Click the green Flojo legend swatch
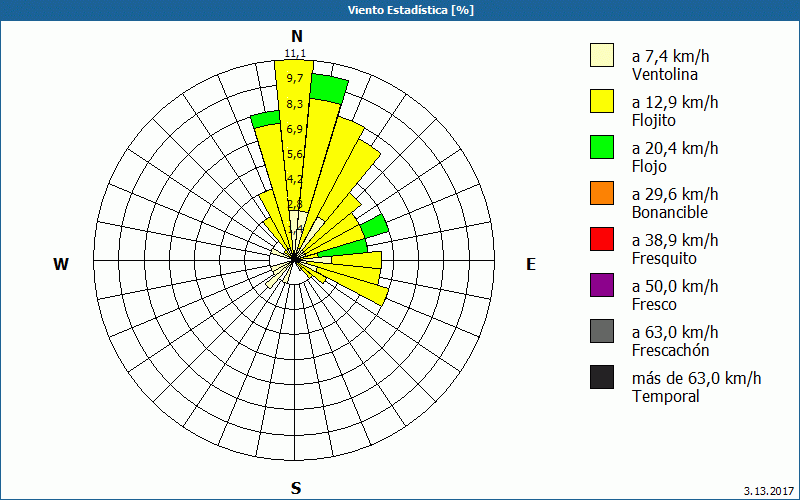800x500 pixels. pos(602,147)
